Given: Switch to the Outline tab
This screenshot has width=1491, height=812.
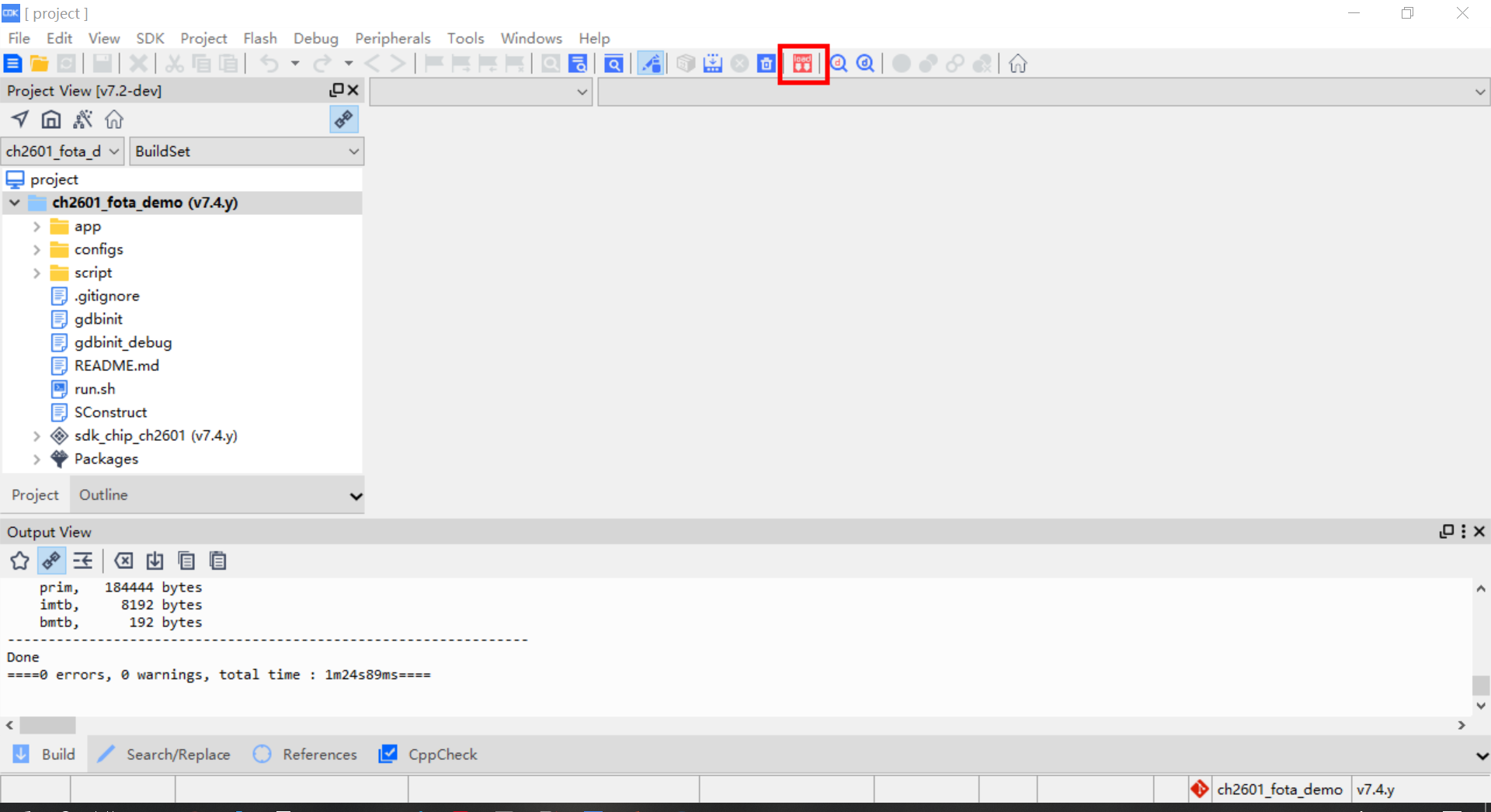Looking at the screenshot, I should 103,495.
